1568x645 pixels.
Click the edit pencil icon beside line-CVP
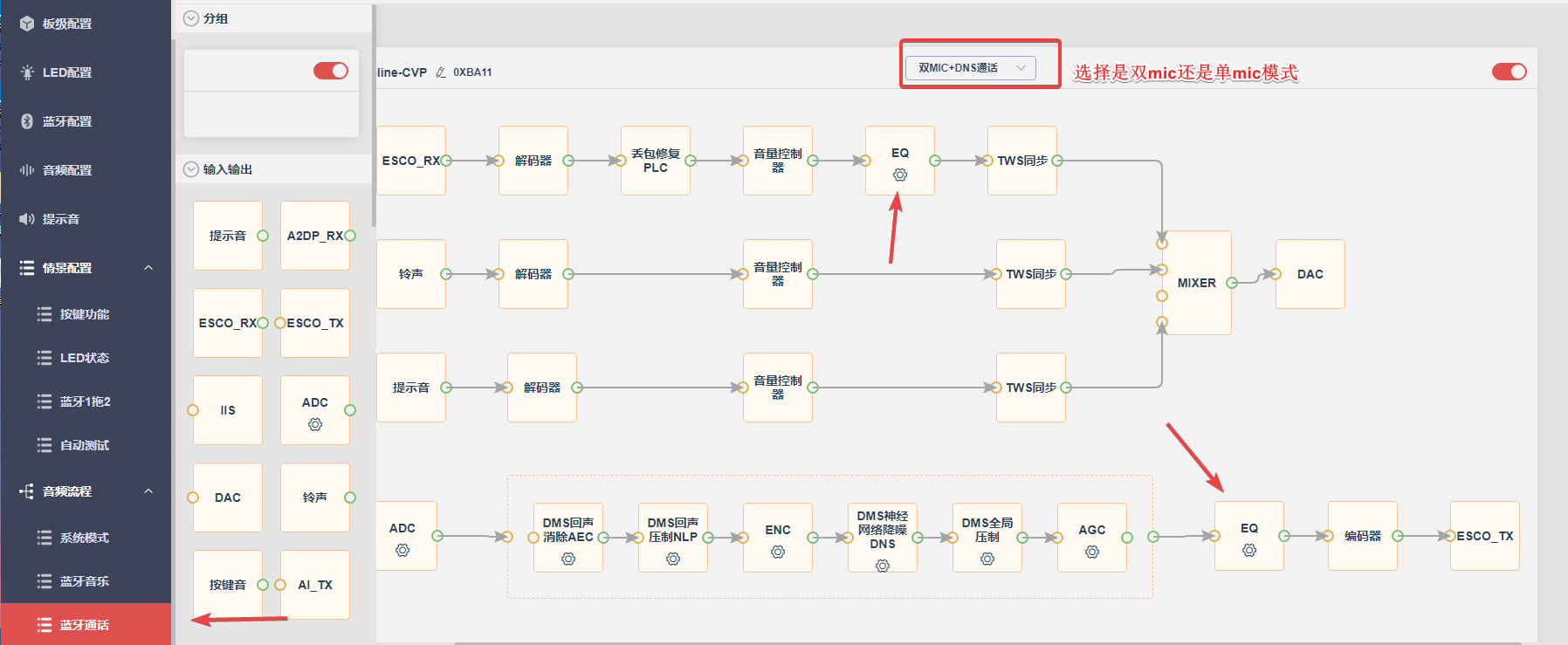441,72
